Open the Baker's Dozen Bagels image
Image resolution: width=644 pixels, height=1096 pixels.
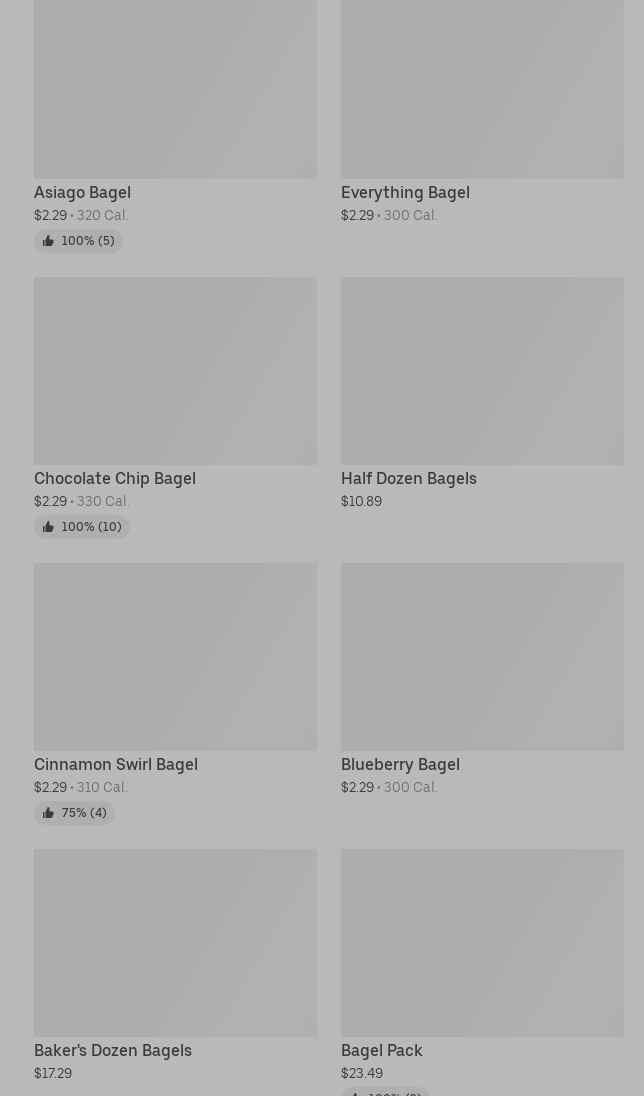click(175, 943)
